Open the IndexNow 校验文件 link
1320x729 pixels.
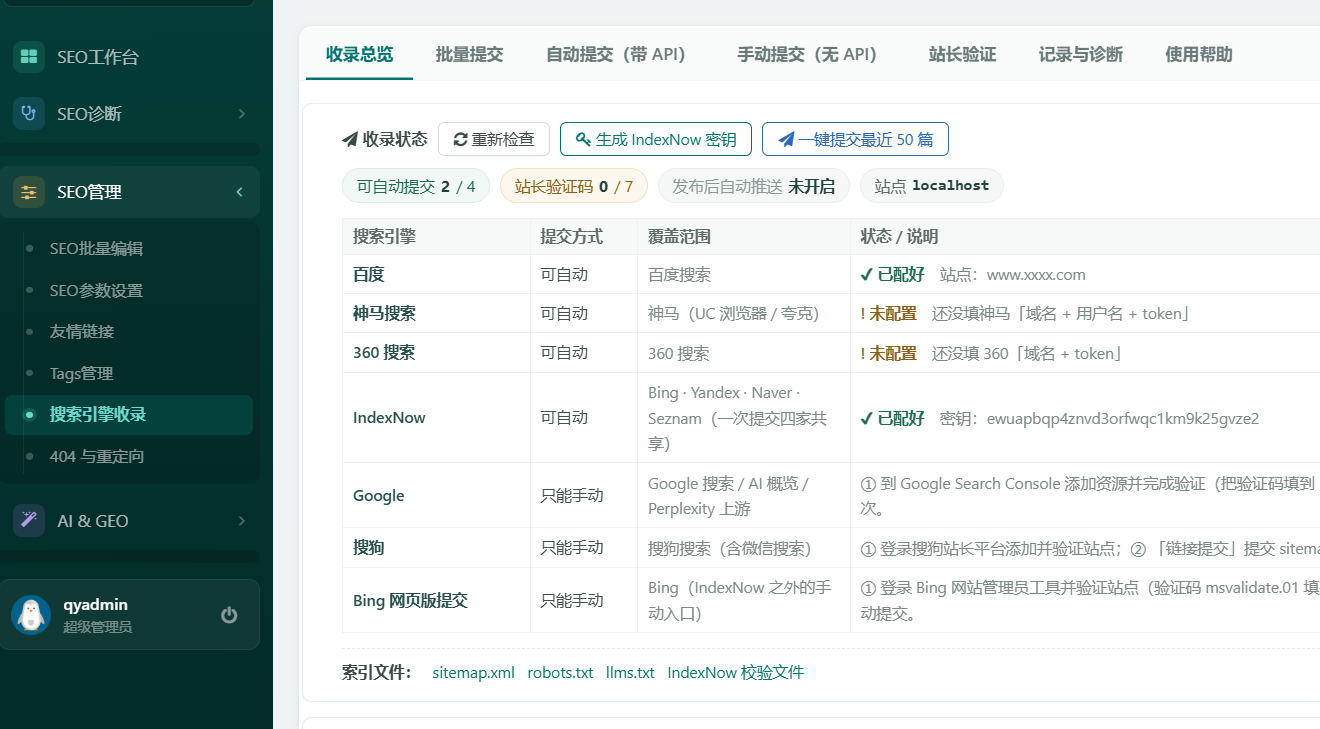(x=736, y=672)
